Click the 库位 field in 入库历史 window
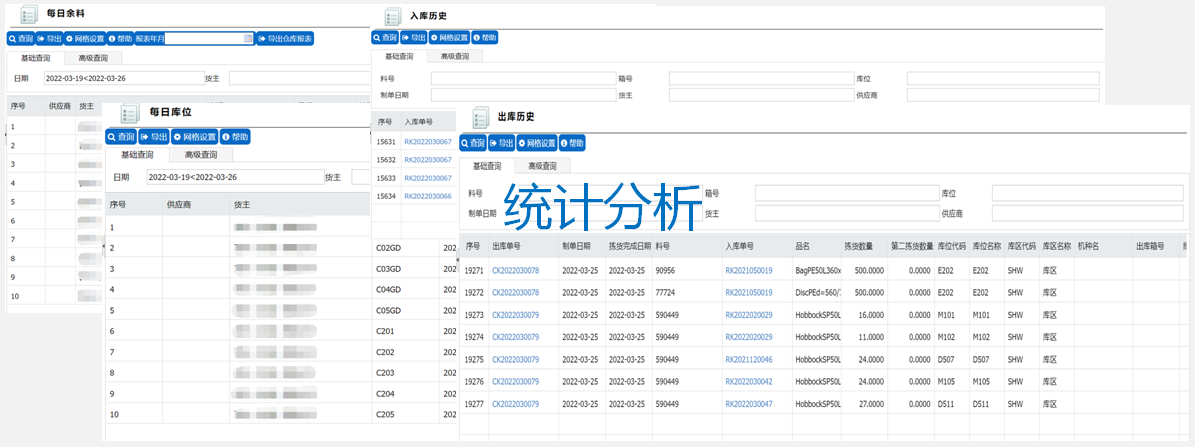The height and width of the screenshot is (447, 1195). point(1003,78)
